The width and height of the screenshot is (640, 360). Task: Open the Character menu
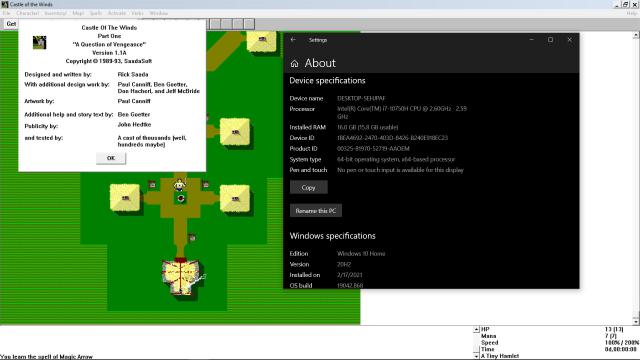27,13
